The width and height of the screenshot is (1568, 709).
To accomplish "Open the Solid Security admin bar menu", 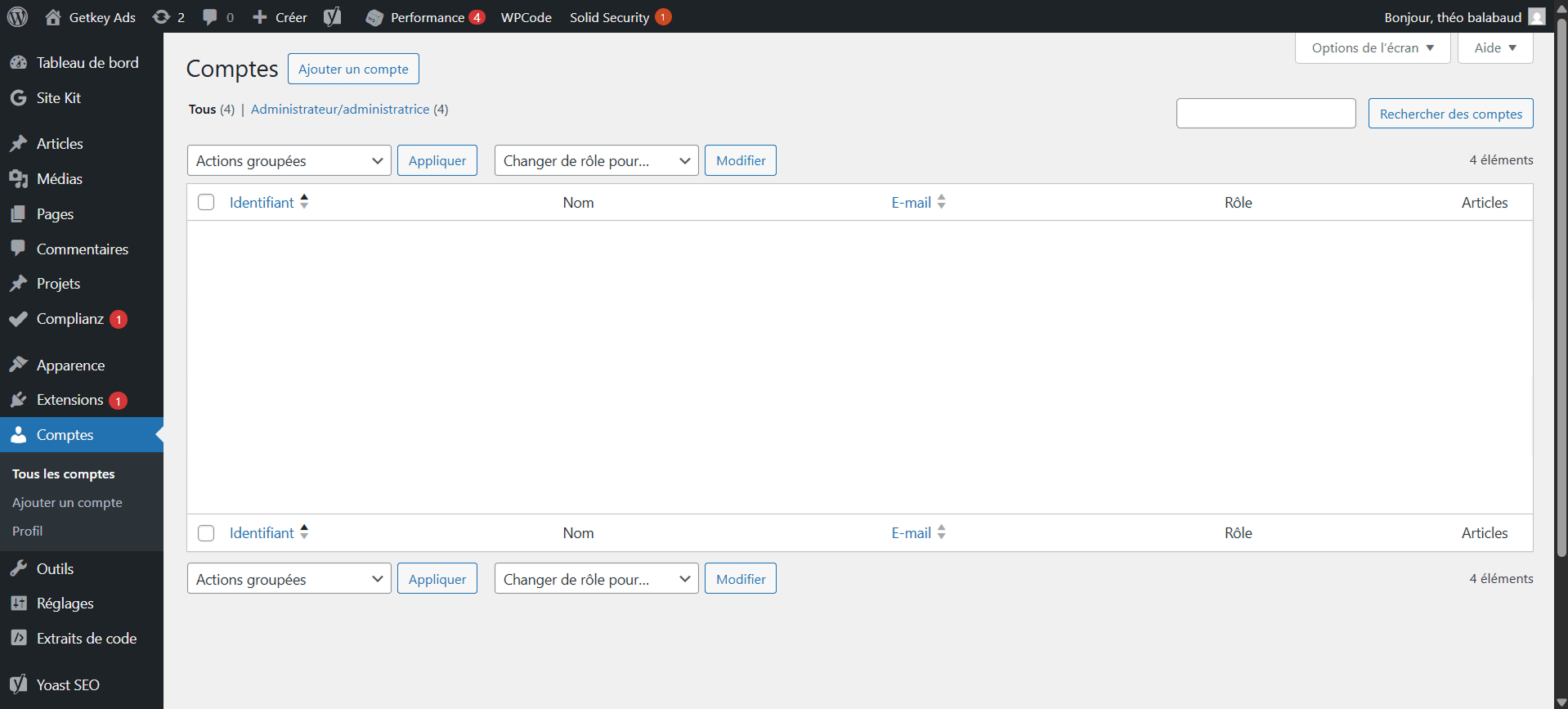I will click(620, 17).
